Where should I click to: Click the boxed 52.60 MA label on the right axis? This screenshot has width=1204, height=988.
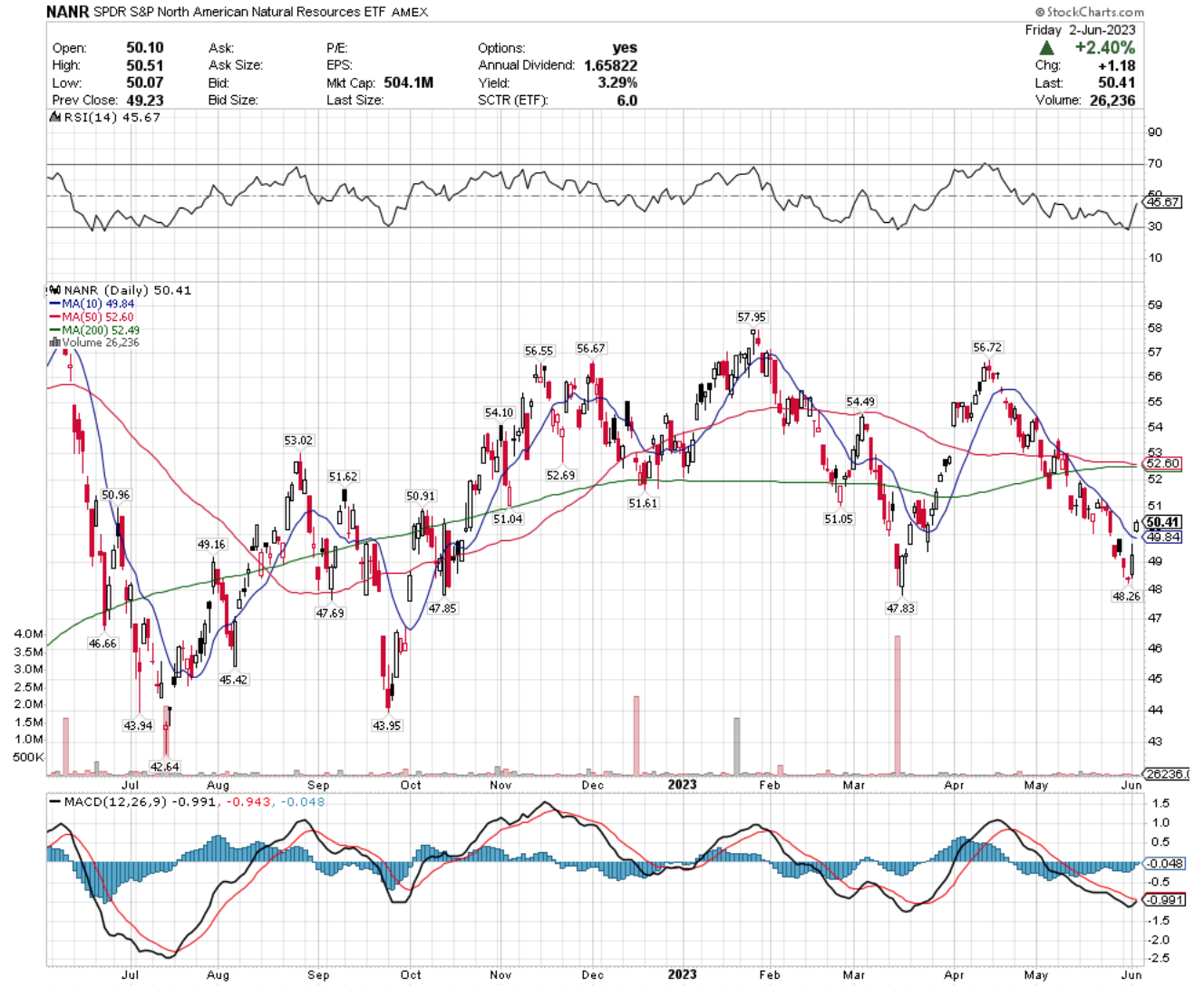click(x=1164, y=463)
